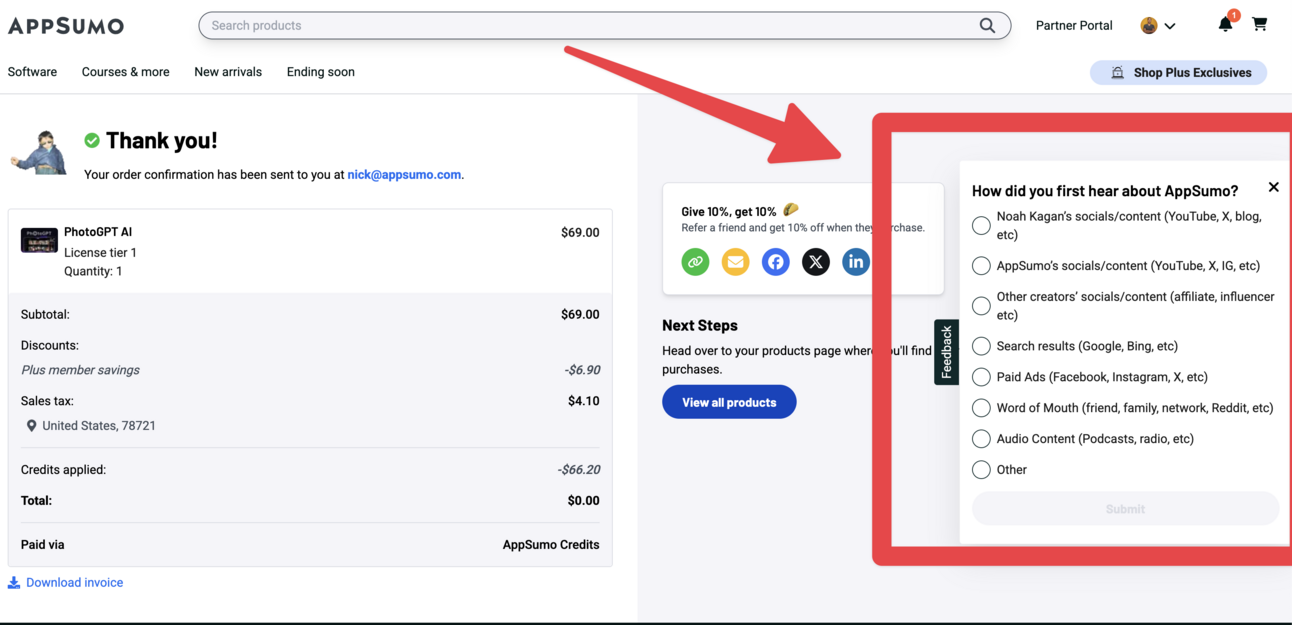Click the Next Steps heading
Image resolution: width=1292 pixels, height=625 pixels.
click(x=700, y=326)
